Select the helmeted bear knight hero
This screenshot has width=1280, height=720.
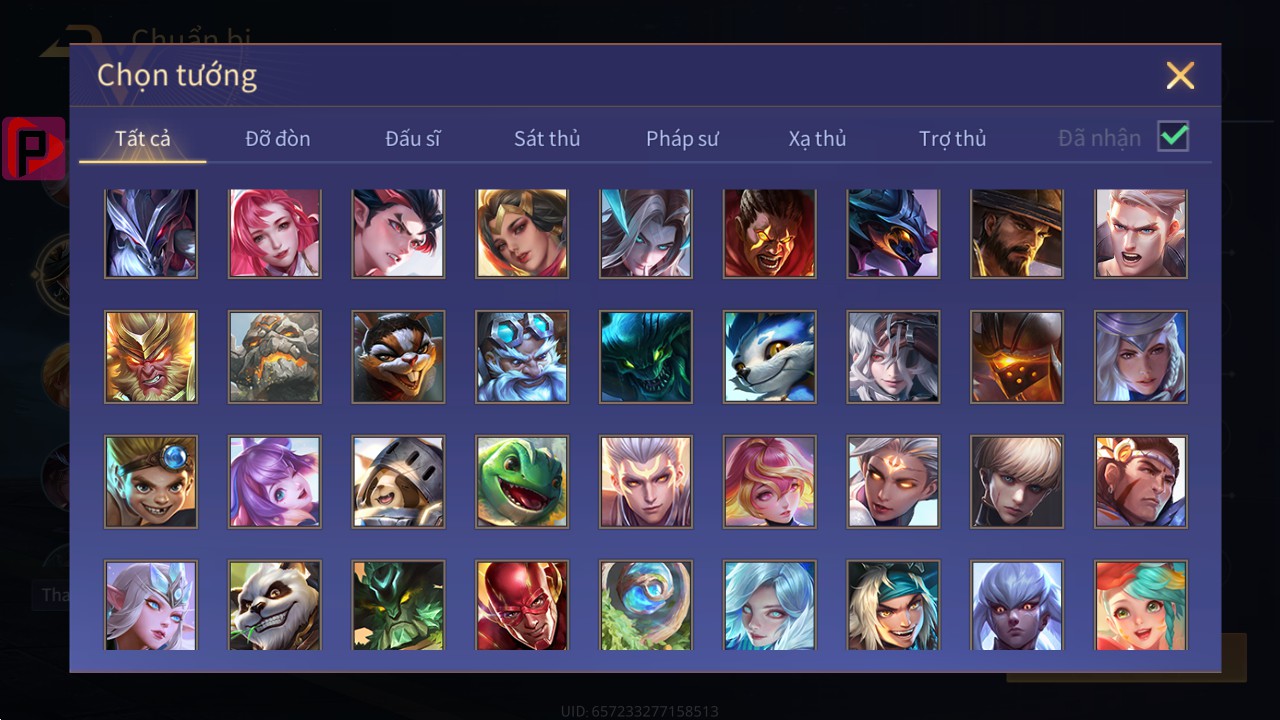(x=398, y=482)
